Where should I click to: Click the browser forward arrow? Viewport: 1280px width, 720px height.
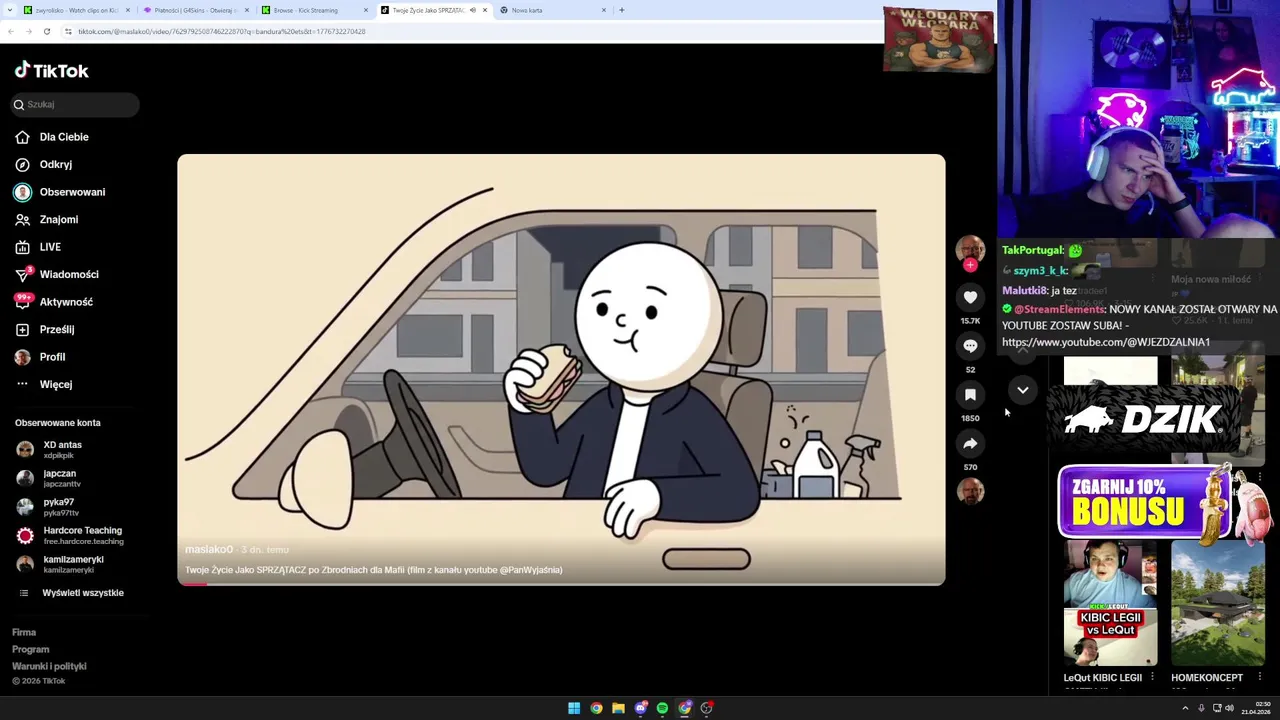[x=28, y=31]
